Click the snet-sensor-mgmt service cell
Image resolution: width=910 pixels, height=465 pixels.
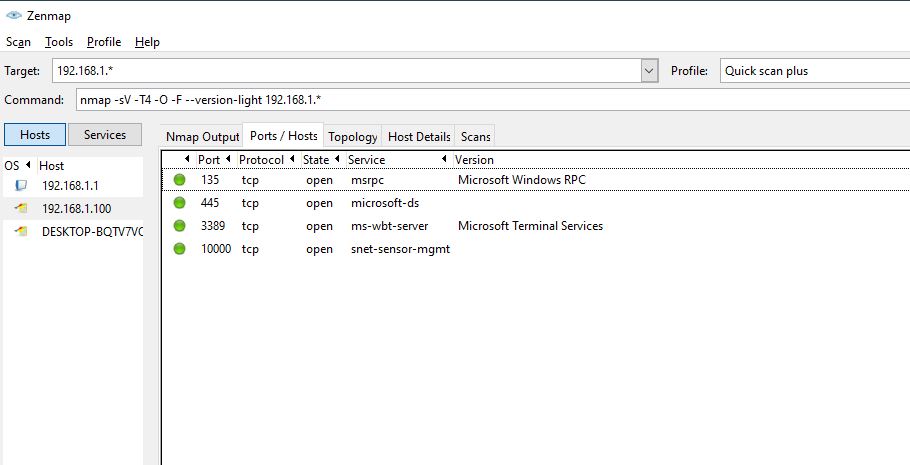[400, 248]
